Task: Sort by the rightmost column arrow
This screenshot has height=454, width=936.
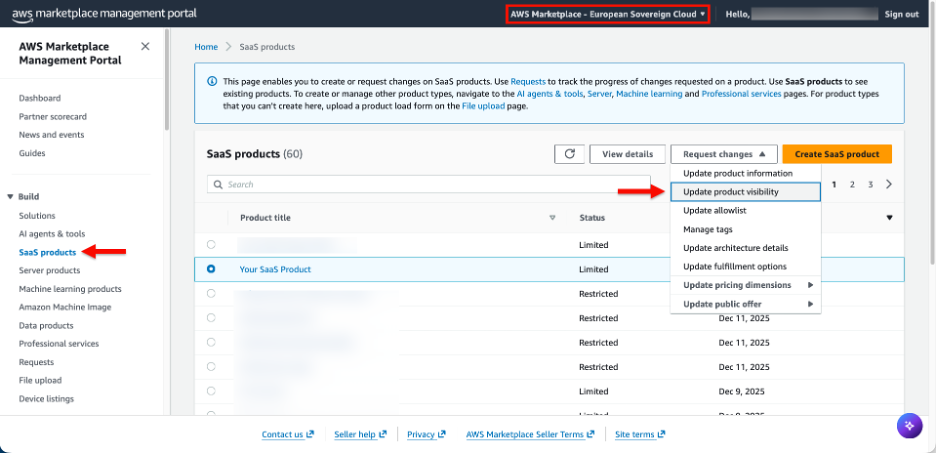Action: pos(889,218)
